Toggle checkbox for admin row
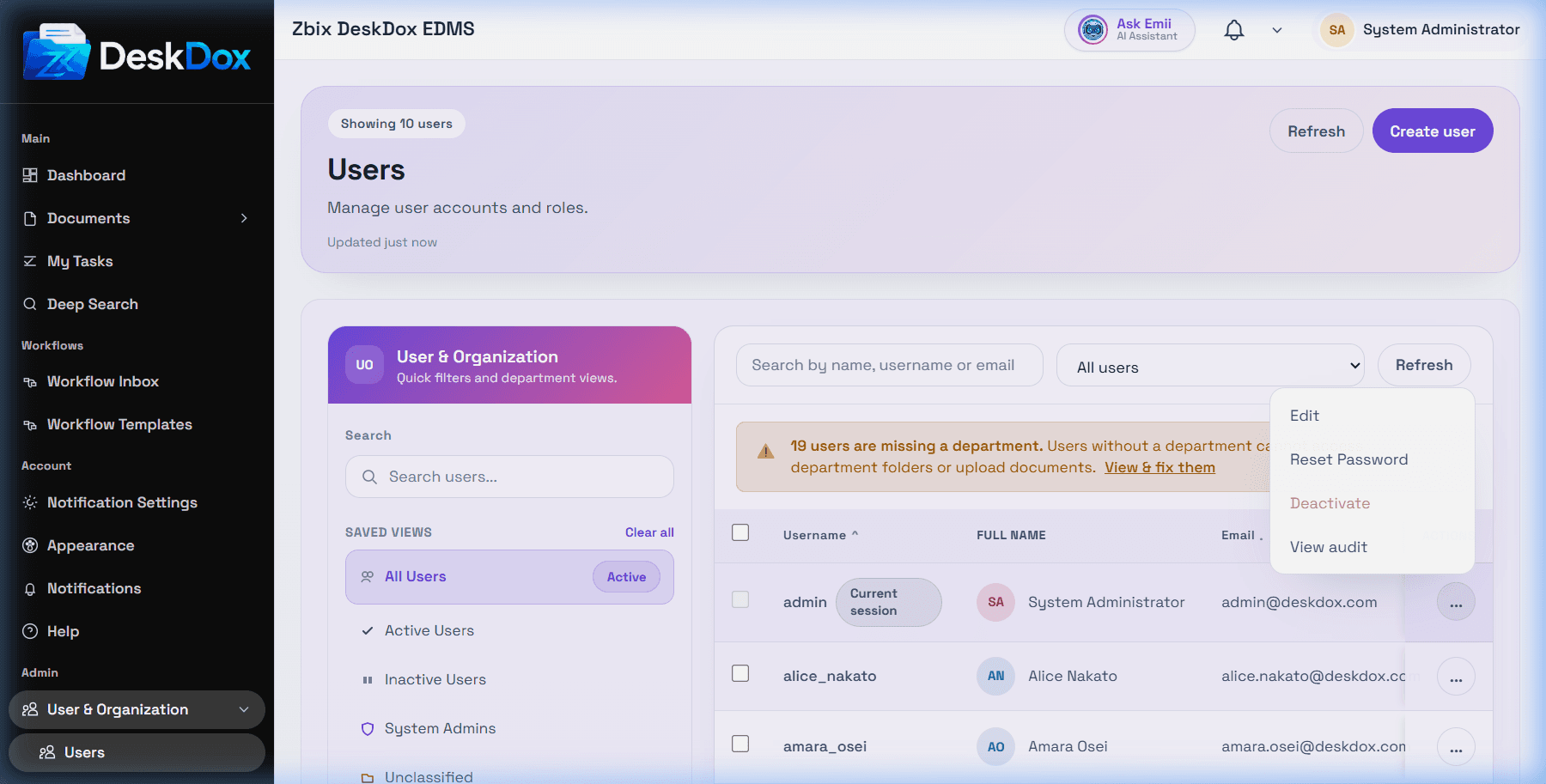1546x784 pixels. coord(740,599)
